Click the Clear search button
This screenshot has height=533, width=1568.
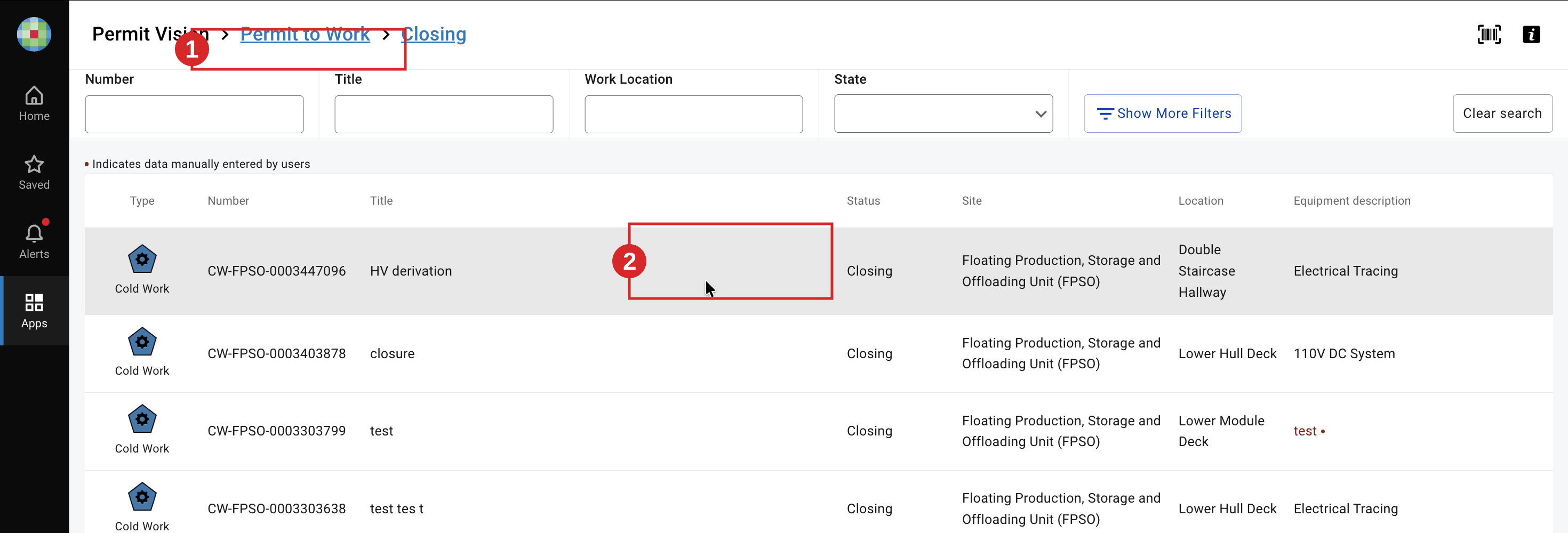point(1502,114)
